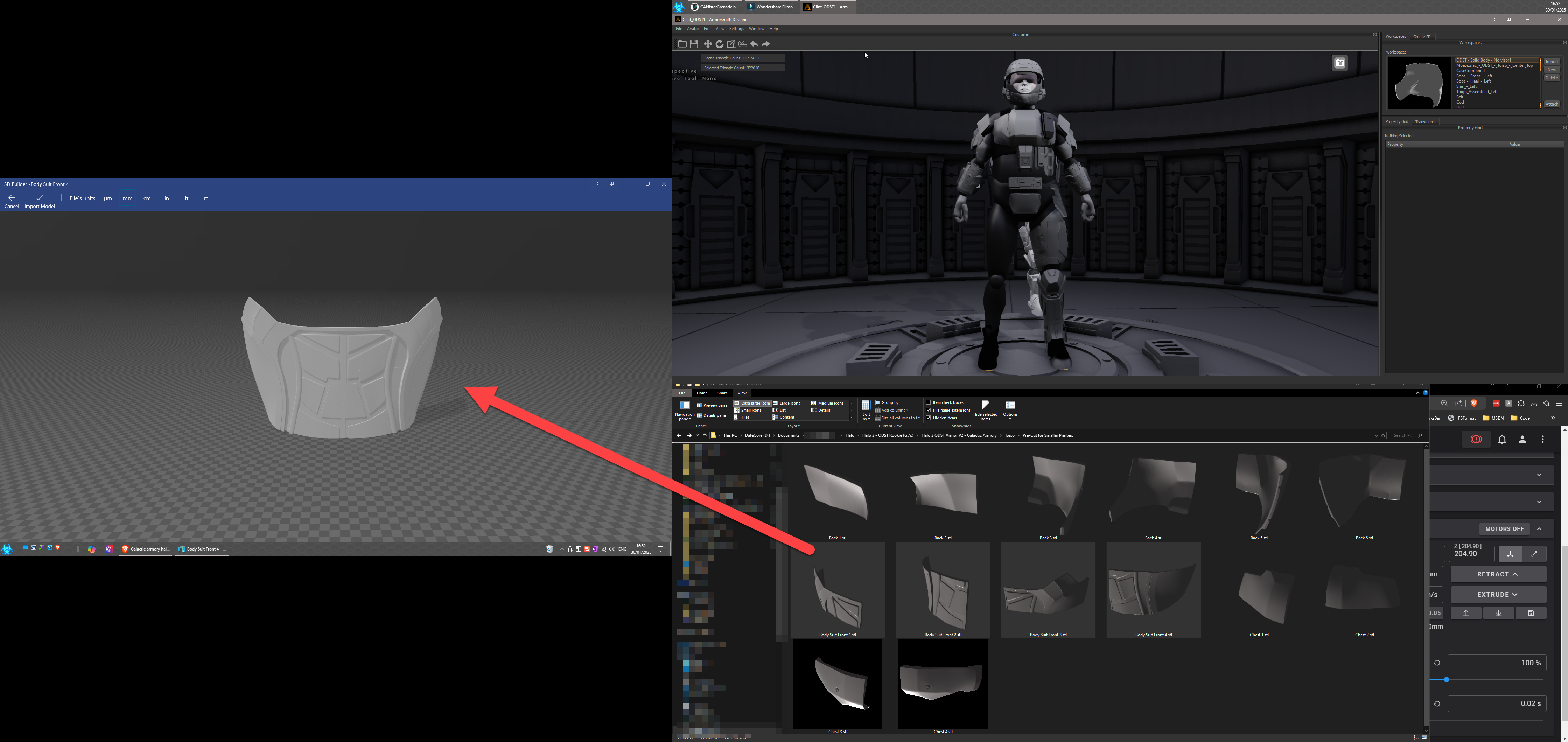Viewport: 1568px width, 742px height.
Task: Switch to the Home ribbon tab
Action: pyautogui.click(x=702, y=393)
